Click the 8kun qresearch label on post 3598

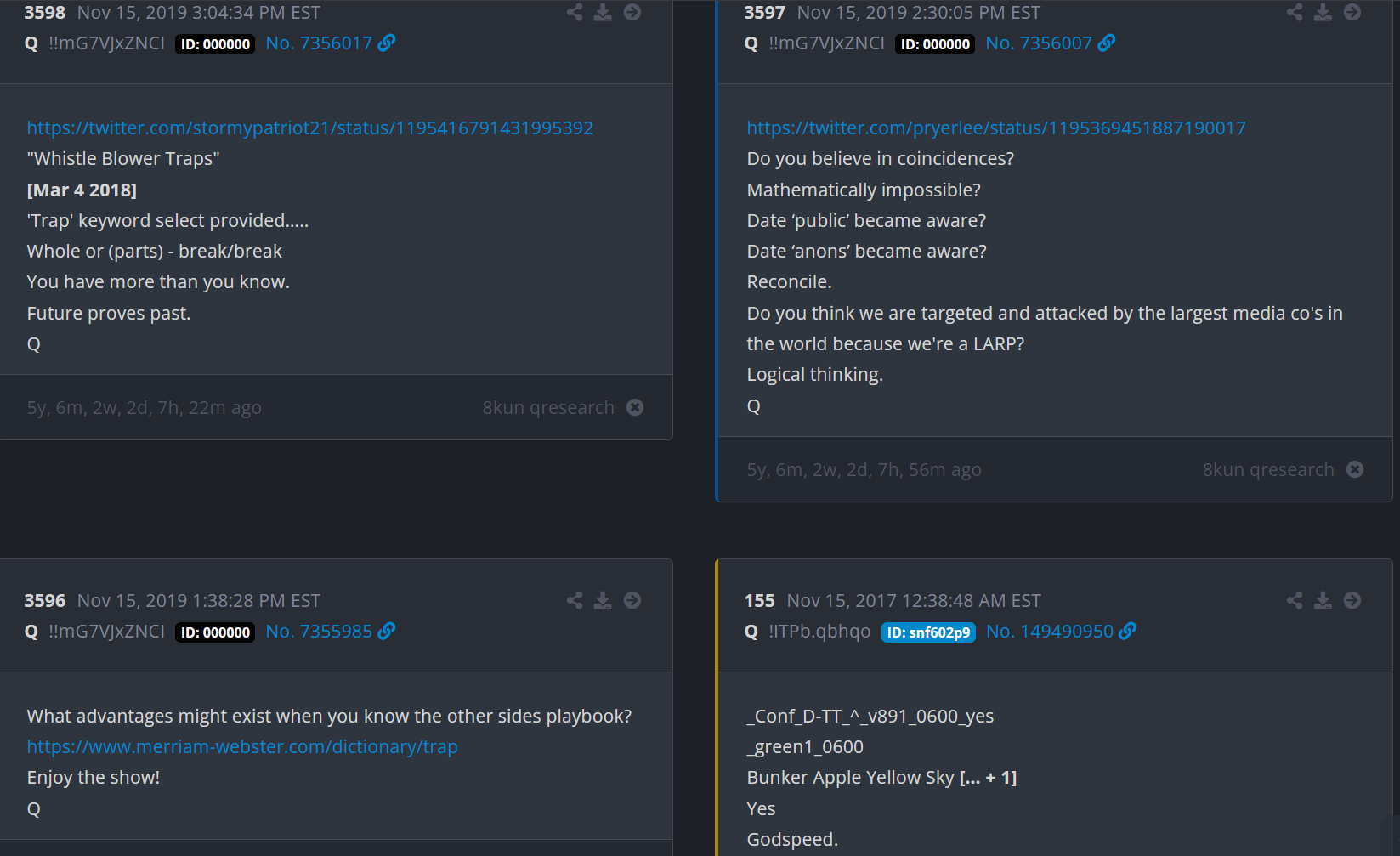(x=548, y=407)
